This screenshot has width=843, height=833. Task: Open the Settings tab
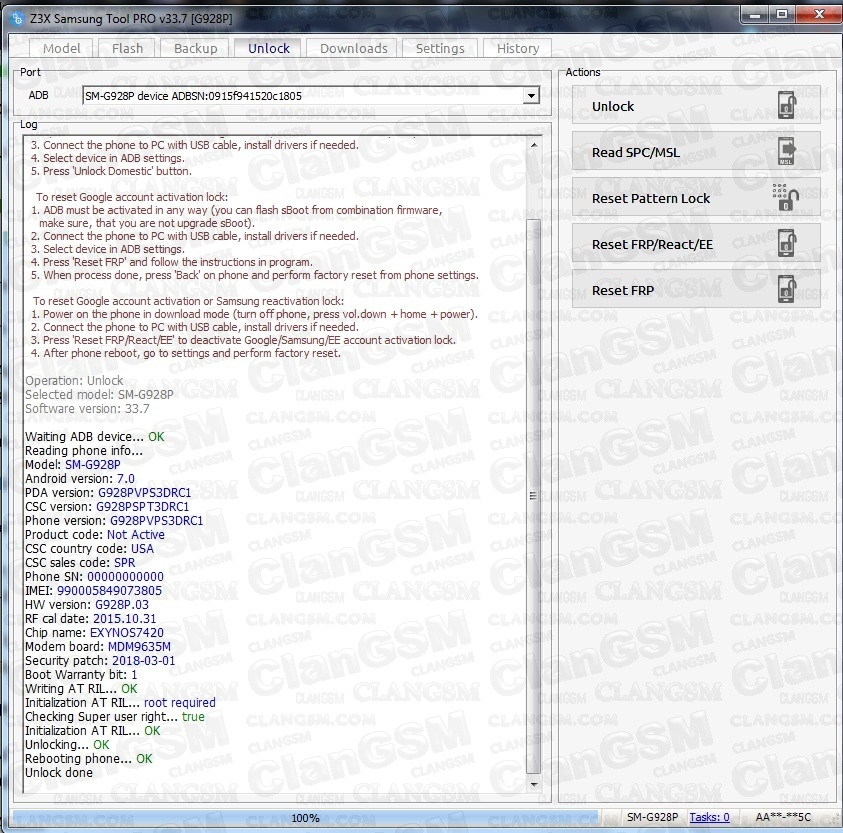click(440, 48)
